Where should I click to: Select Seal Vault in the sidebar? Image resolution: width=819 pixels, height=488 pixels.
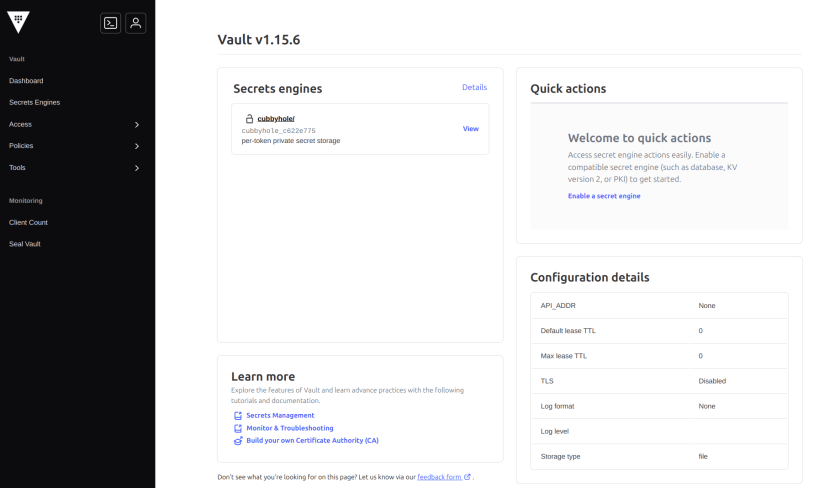[x=25, y=244]
